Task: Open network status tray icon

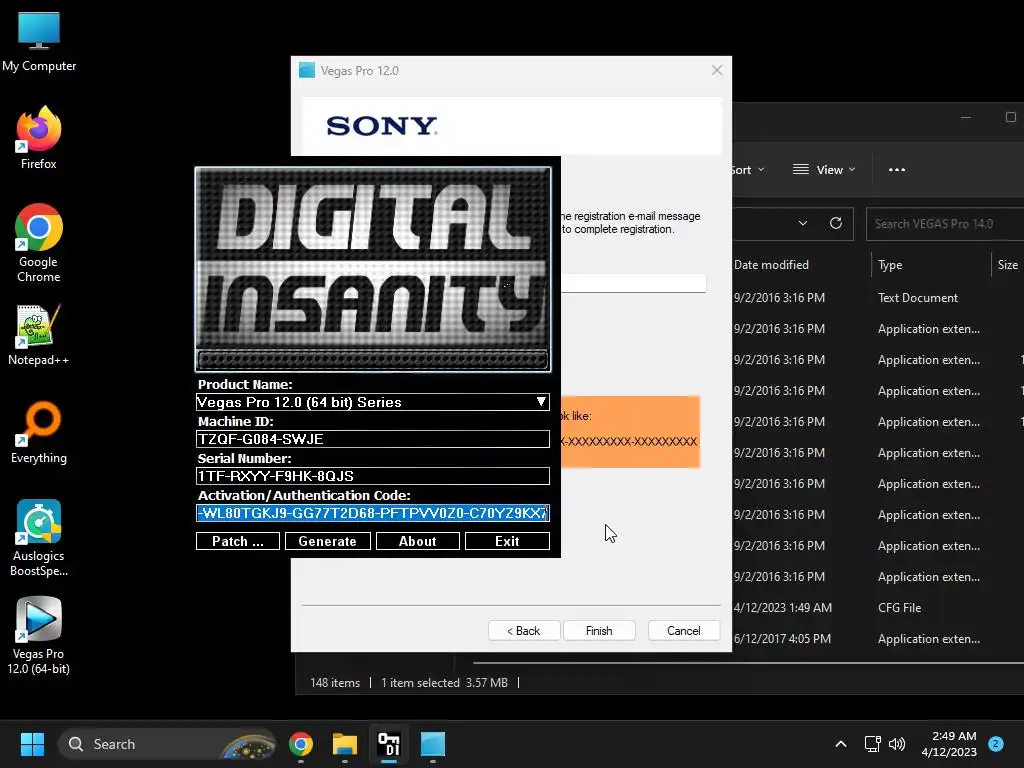Action: pyautogui.click(x=872, y=744)
